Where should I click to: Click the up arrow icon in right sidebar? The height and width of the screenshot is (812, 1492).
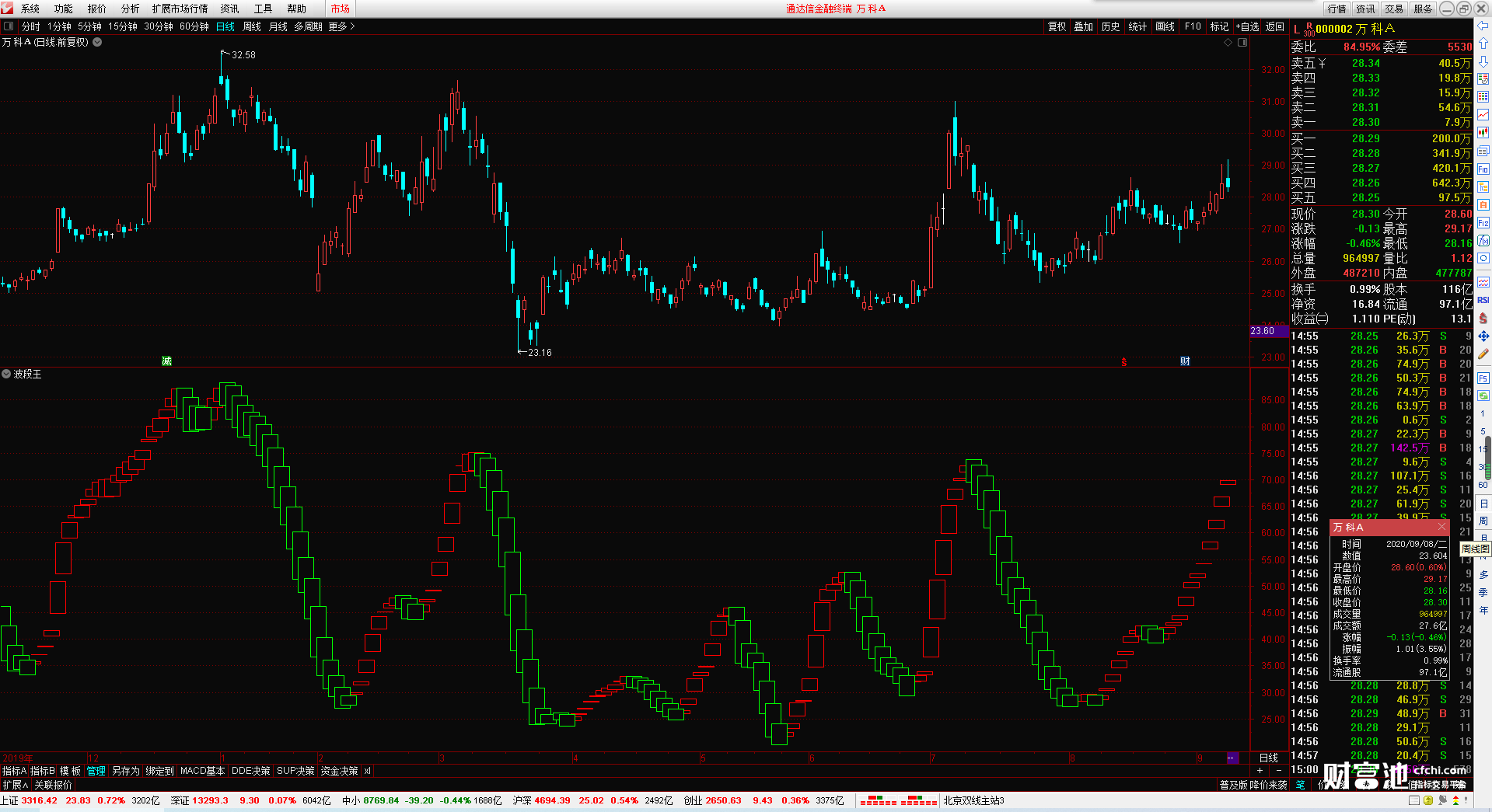pos(1483,43)
